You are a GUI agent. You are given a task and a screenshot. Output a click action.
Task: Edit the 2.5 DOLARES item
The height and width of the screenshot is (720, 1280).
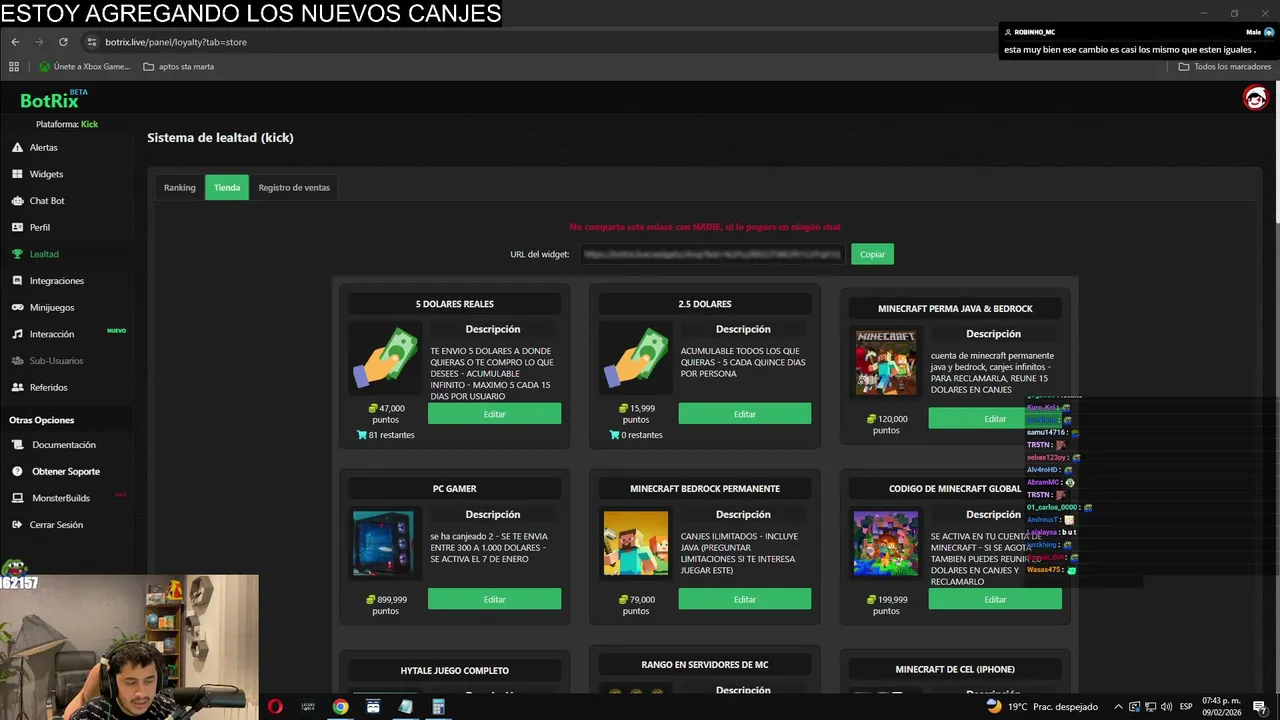(x=744, y=414)
